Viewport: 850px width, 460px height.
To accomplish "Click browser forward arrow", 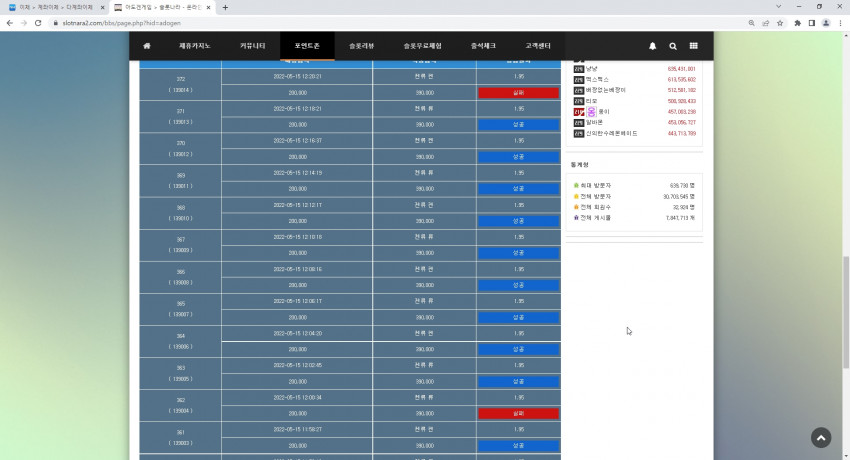I will (x=24, y=23).
